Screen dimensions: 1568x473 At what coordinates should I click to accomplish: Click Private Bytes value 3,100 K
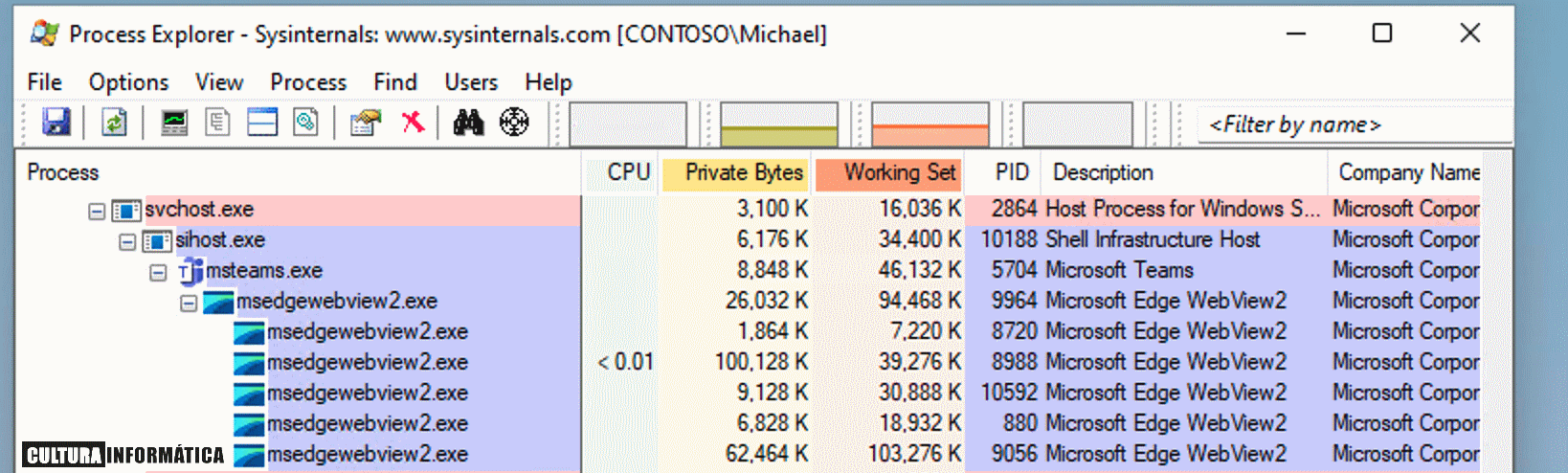[x=773, y=210]
